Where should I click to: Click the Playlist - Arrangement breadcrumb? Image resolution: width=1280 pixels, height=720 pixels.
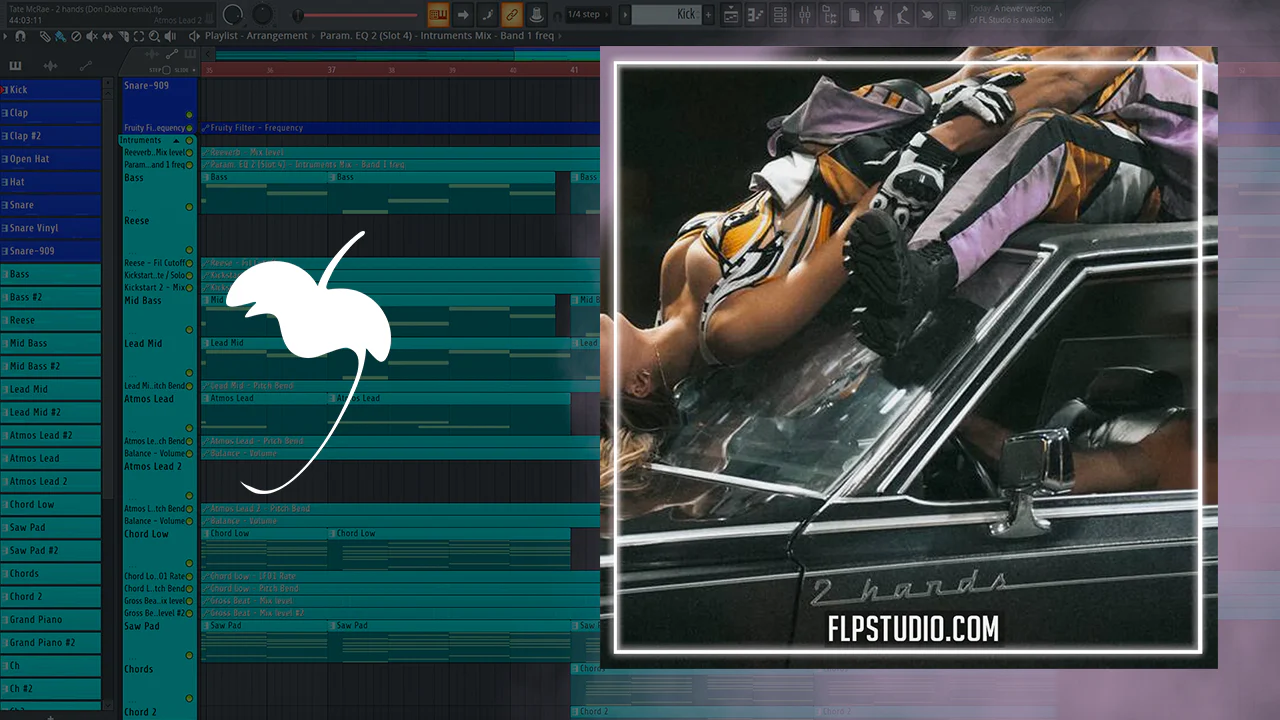256,36
